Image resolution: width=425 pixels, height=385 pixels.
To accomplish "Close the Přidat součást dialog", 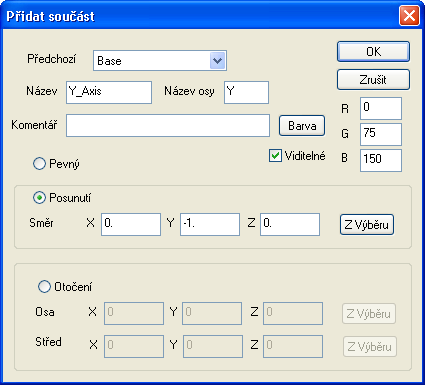I will [409, 16].
